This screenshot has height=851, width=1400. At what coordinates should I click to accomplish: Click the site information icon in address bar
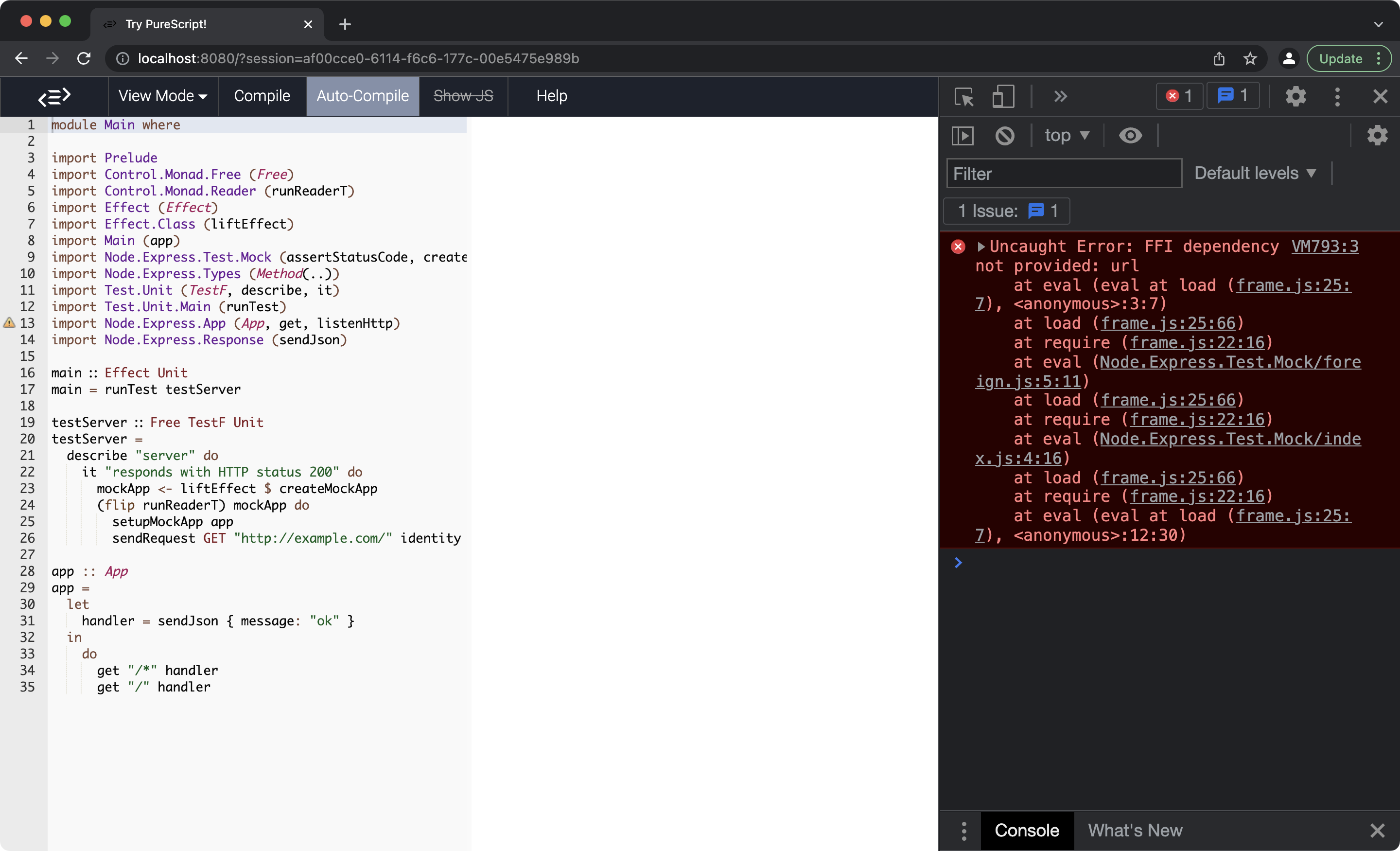click(122, 58)
